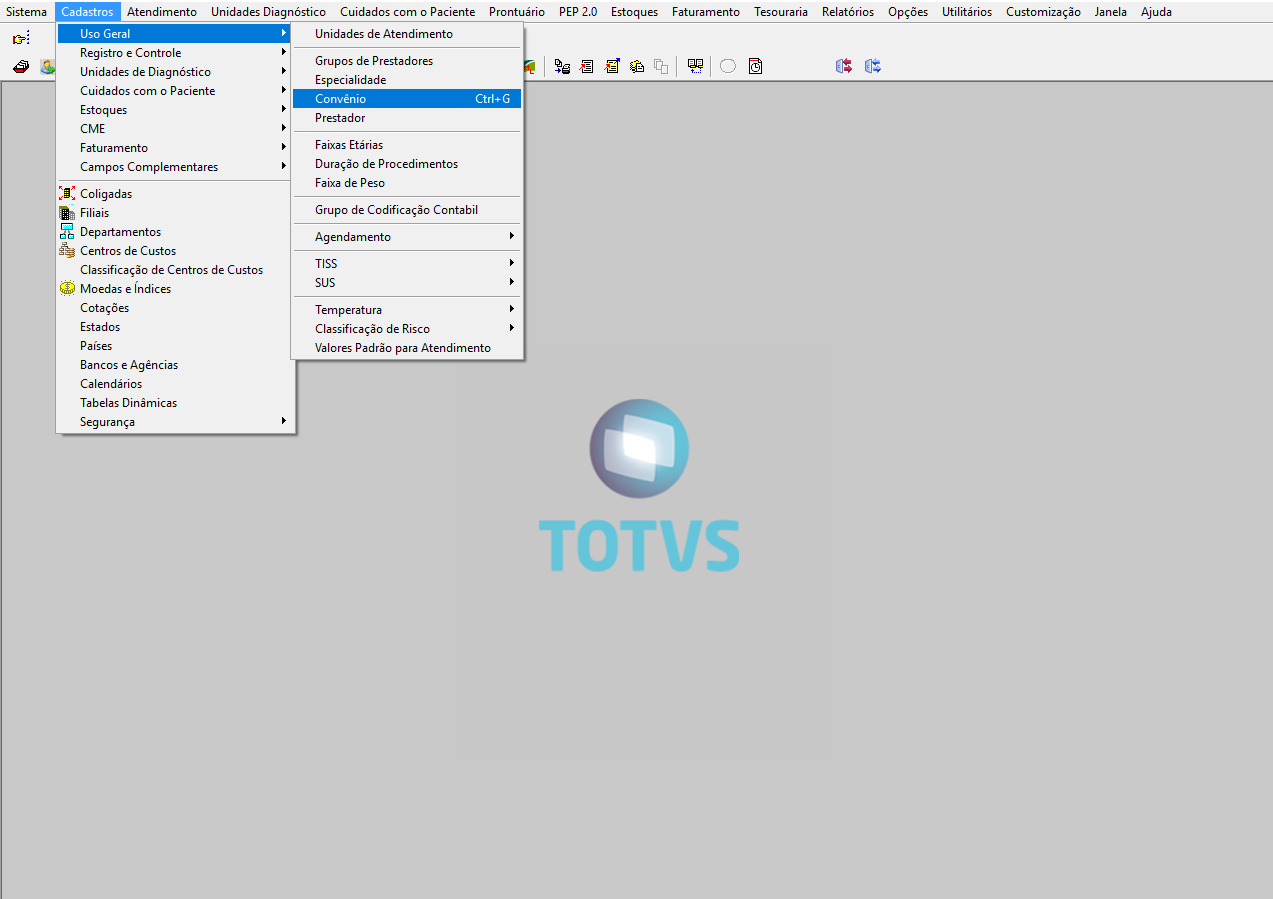Expand the Agendamento submenu
The image size is (1273, 899).
[x=407, y=237]
